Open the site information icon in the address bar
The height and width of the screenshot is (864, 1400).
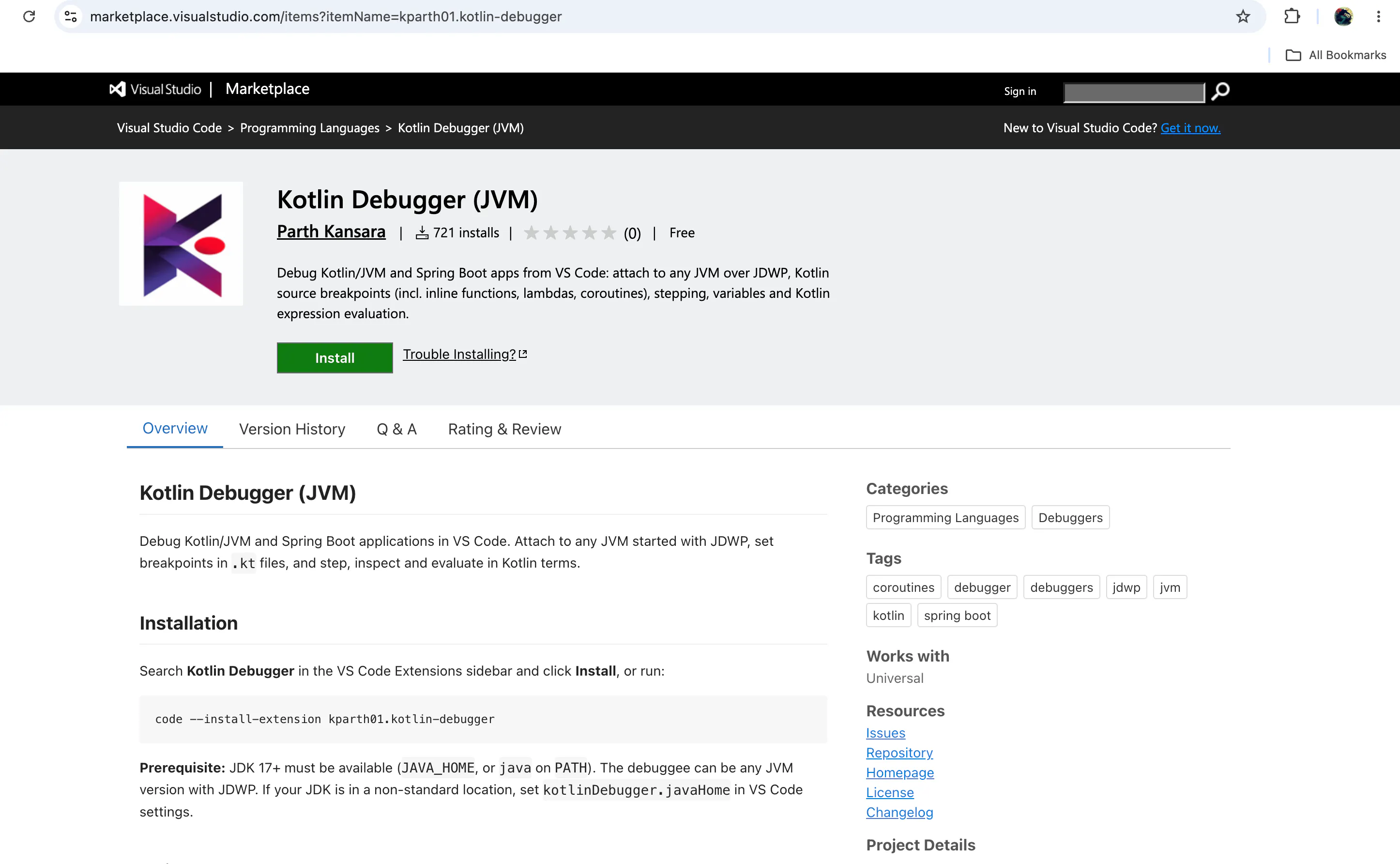[71, 16]
